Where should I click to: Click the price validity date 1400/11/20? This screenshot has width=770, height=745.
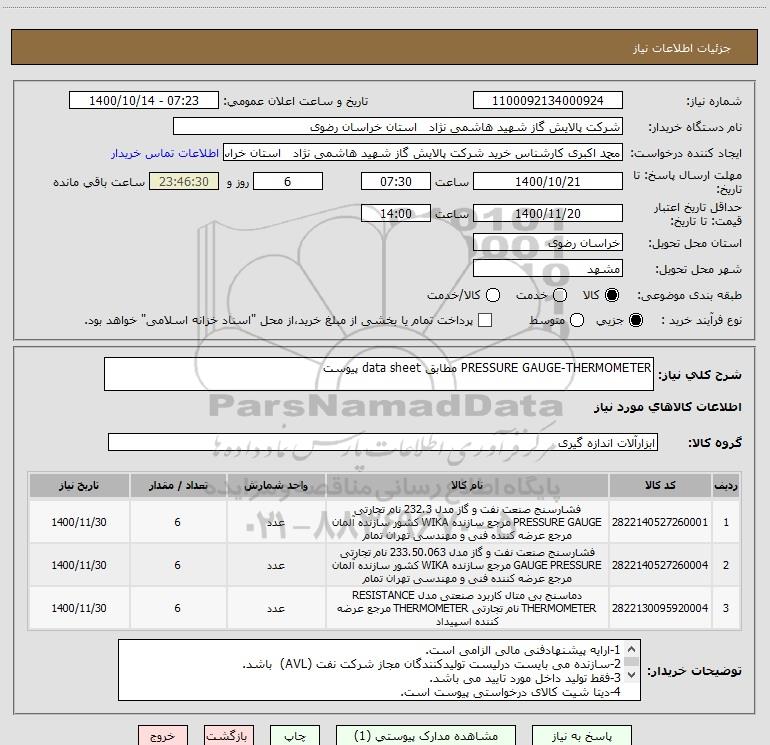[548, 213]
